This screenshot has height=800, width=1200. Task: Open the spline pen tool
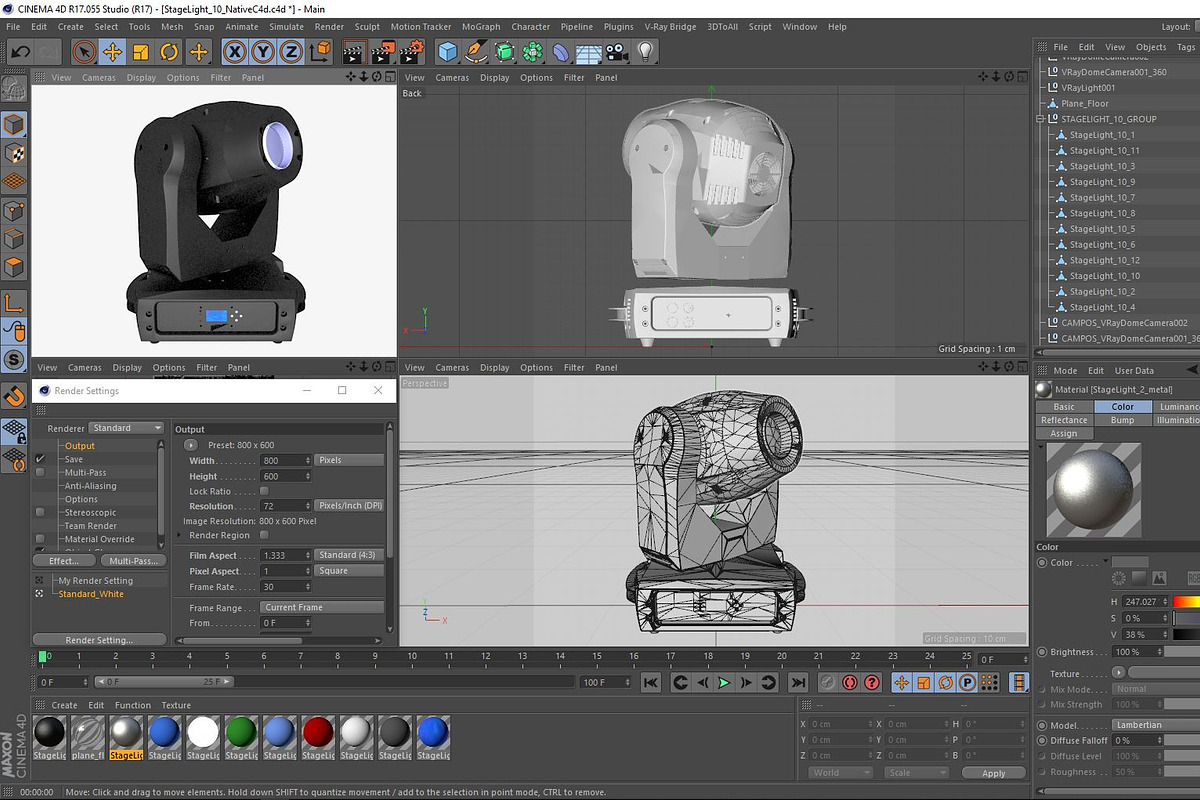[477, 52]
